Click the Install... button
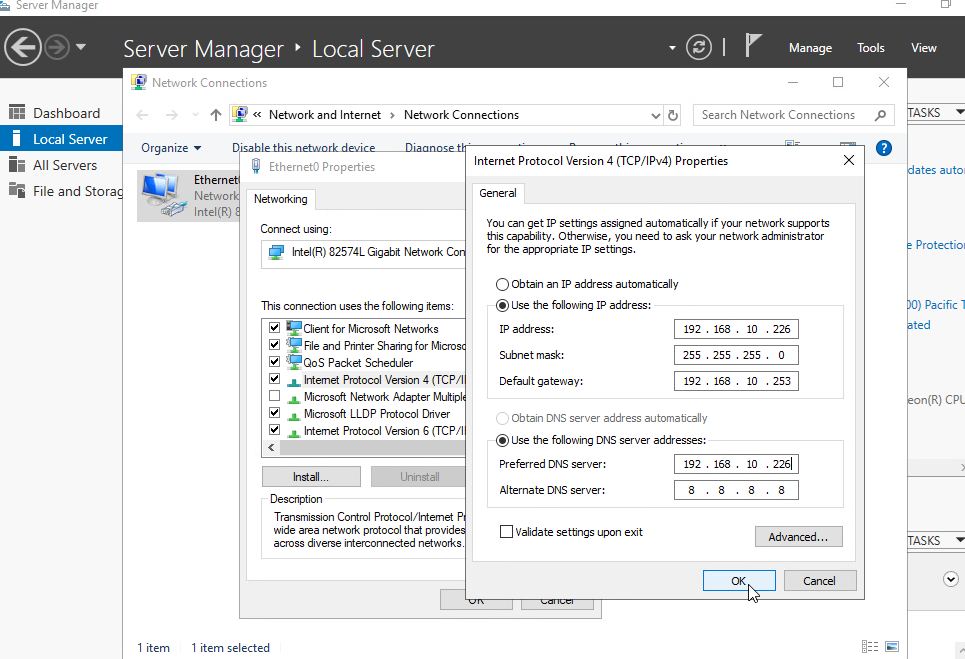 coord(311,477)
